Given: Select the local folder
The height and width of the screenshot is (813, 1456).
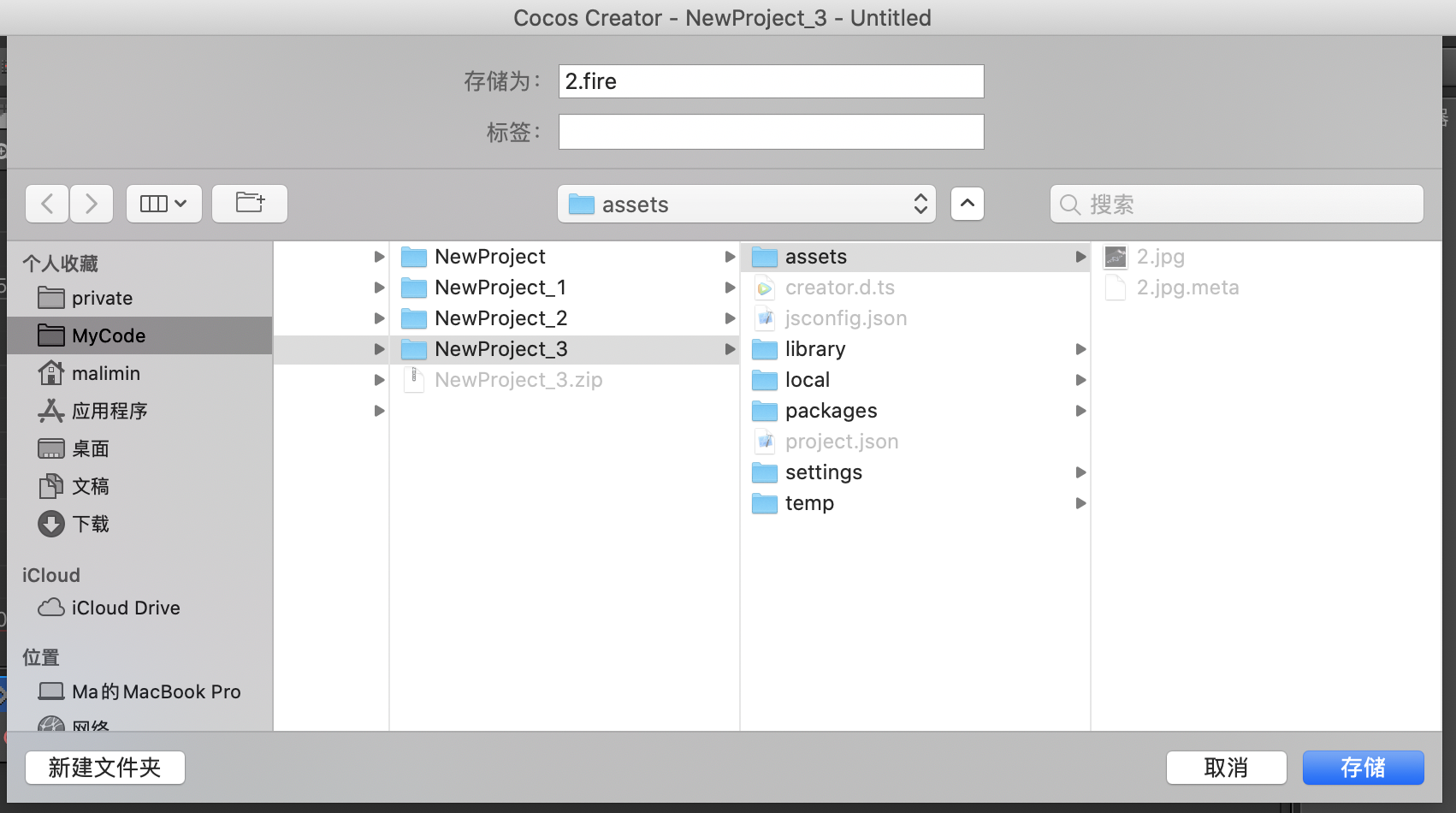Looking at the screenshot, I should [x=915, y=380].
